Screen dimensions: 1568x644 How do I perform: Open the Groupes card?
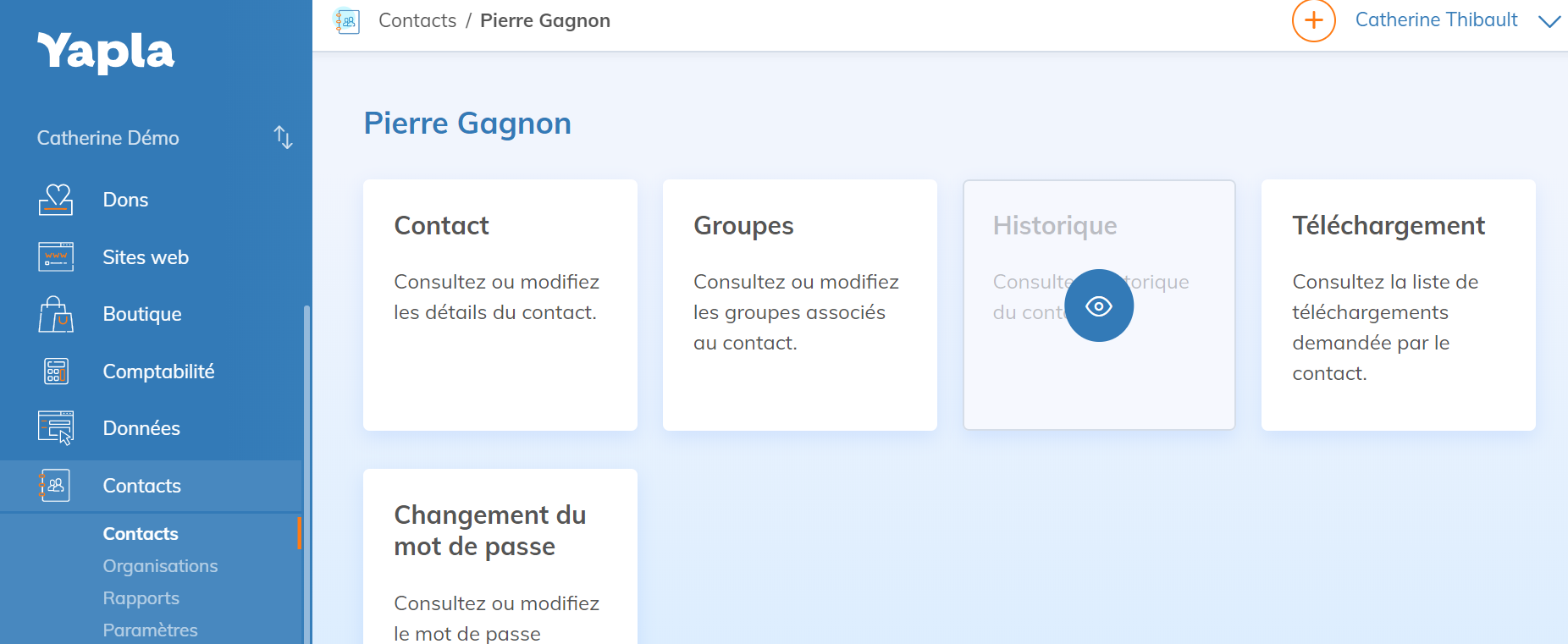[799, 305]
